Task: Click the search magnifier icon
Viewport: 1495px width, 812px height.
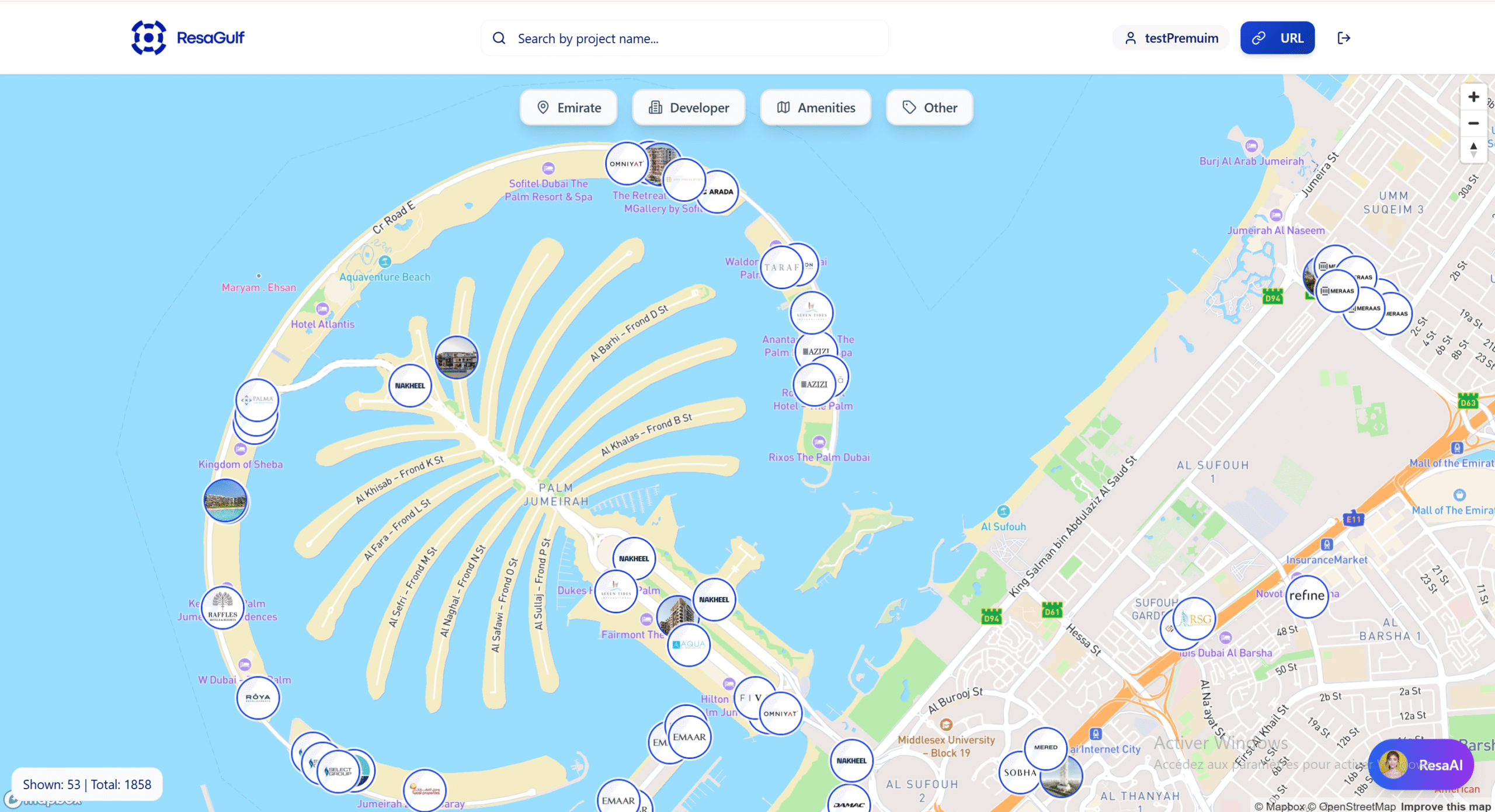Action: coord(499,39)
